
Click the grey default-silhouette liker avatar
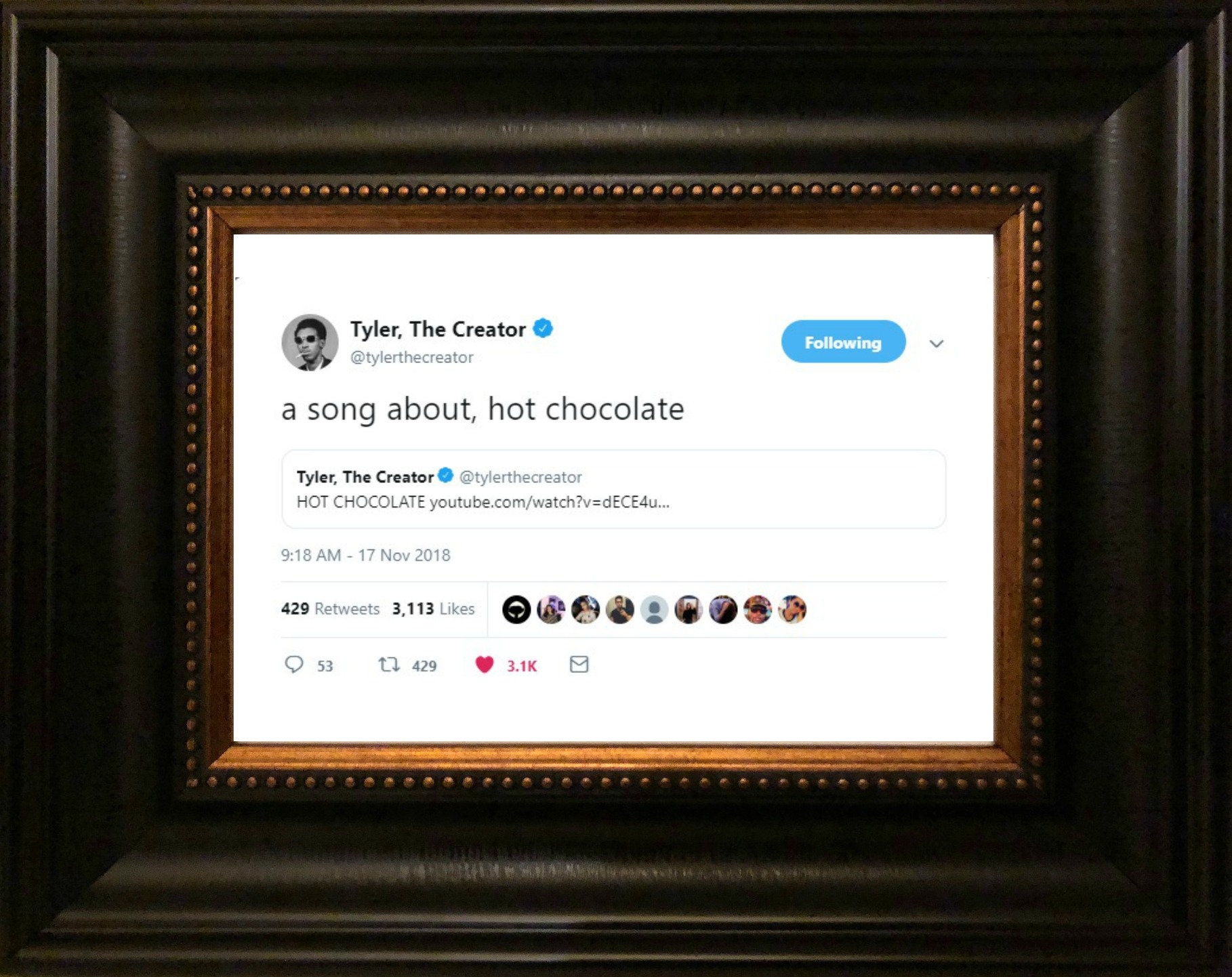[x=654, y=609]
